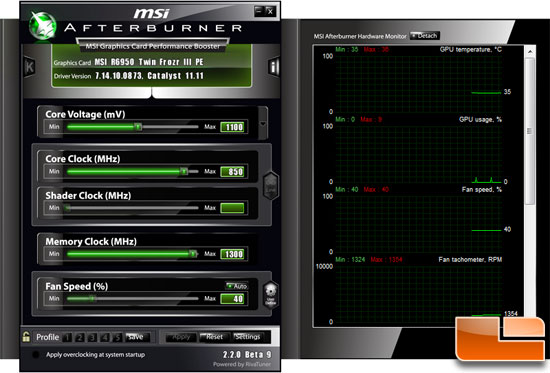The width and height of the screenshot is (550, 373).
Task: Click the profile Save button
Action: (137, 337)
